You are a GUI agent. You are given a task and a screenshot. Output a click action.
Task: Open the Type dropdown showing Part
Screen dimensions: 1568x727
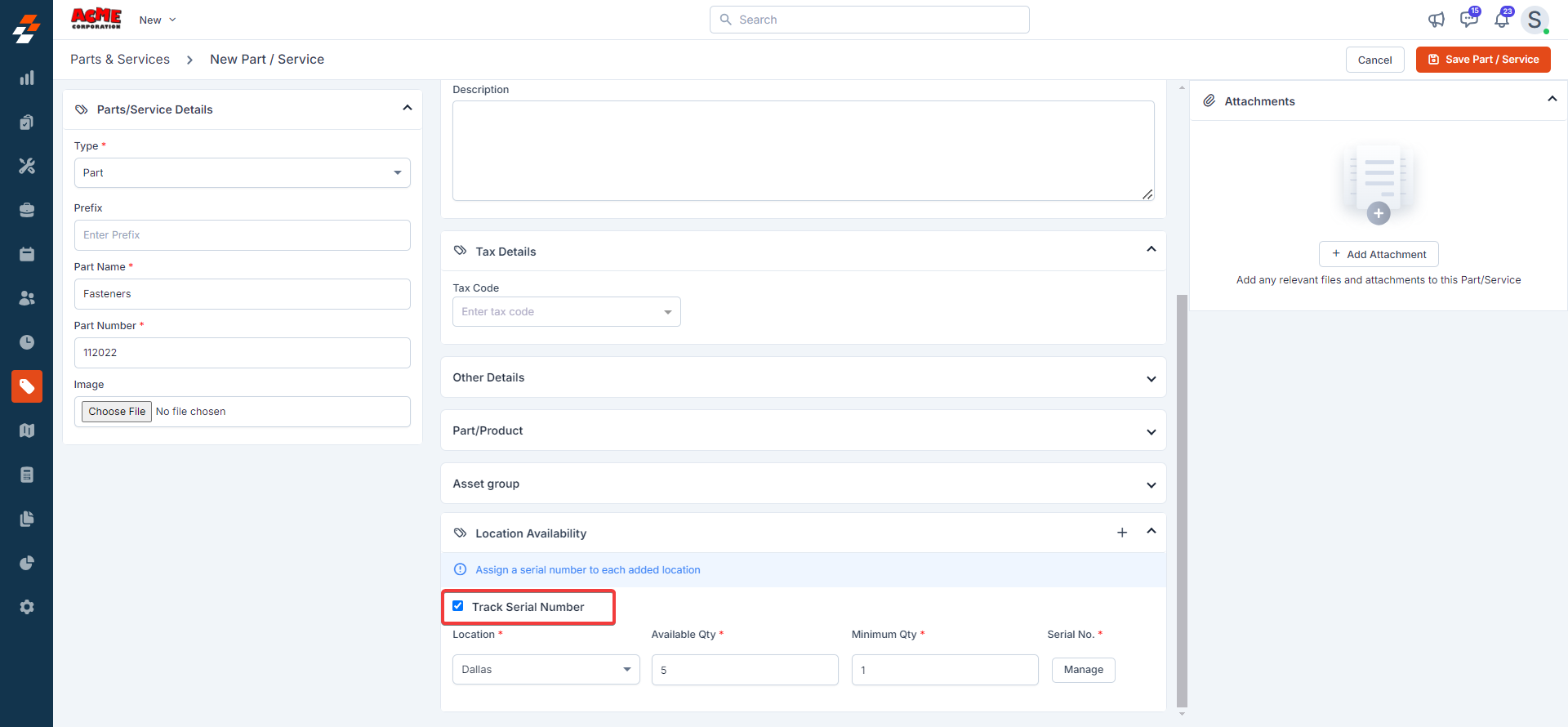coord(242,173)
